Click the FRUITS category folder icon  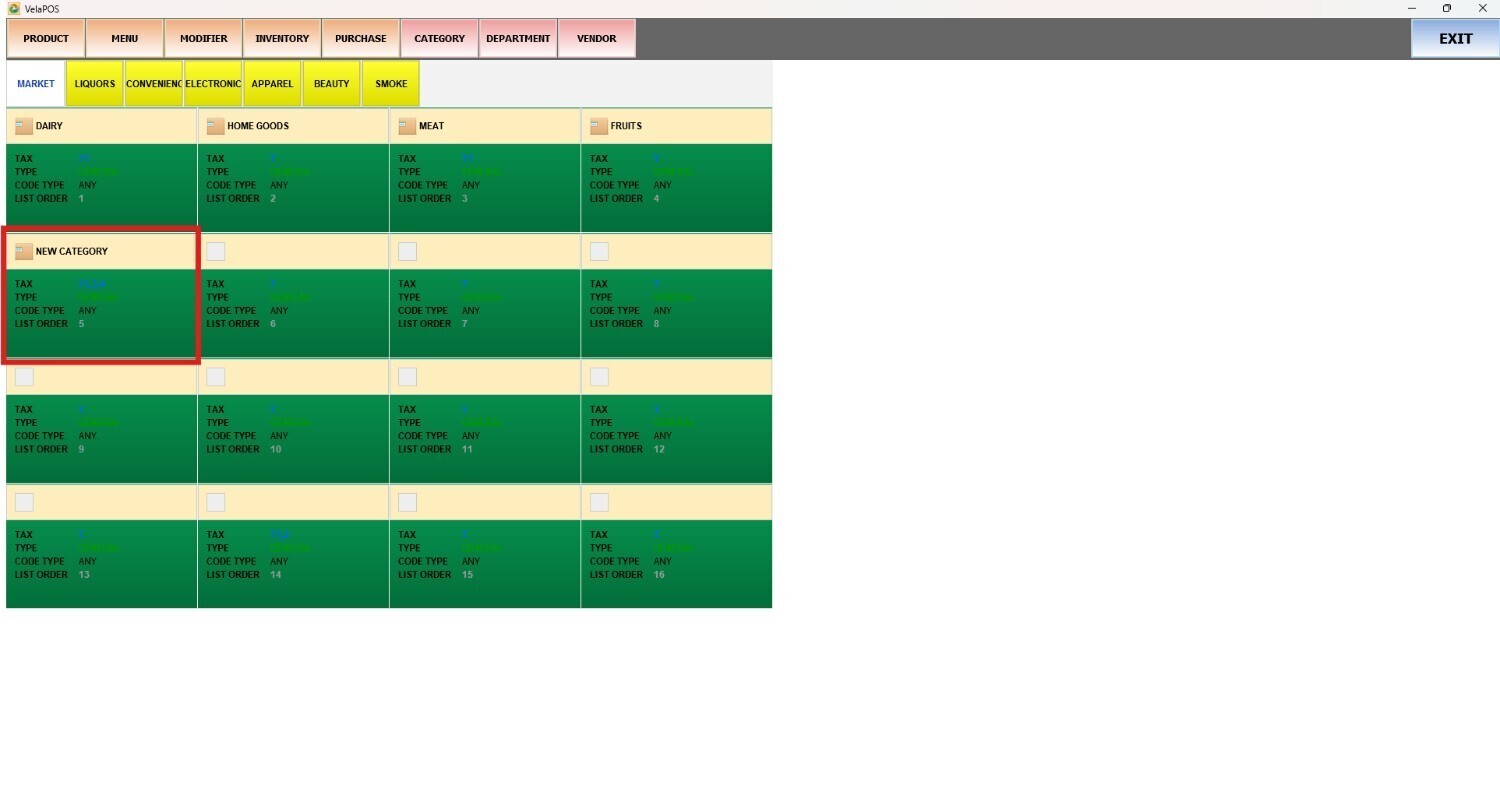tap(599, 126)
